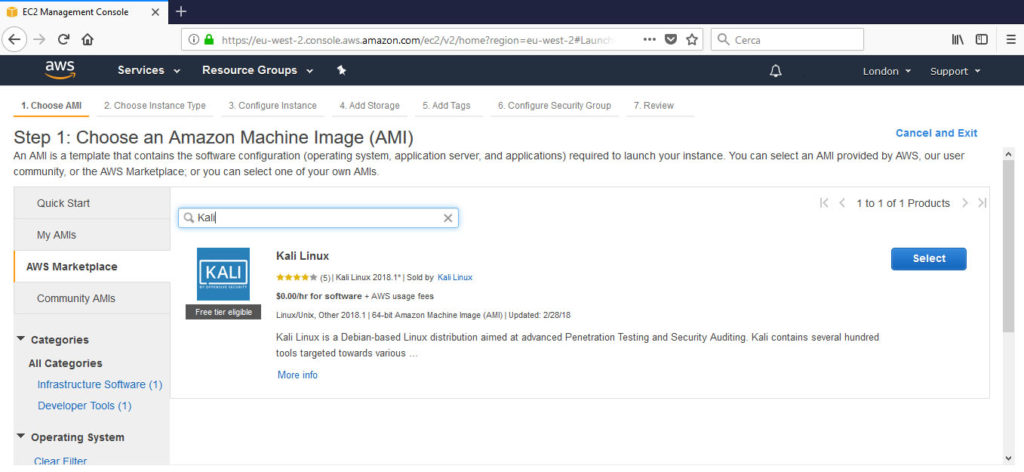Image resolution: width=1024 pixels, height=472 pixels.
Task: Go to the browser Home page
Action: pyautogui.click(x=87, y=39)
